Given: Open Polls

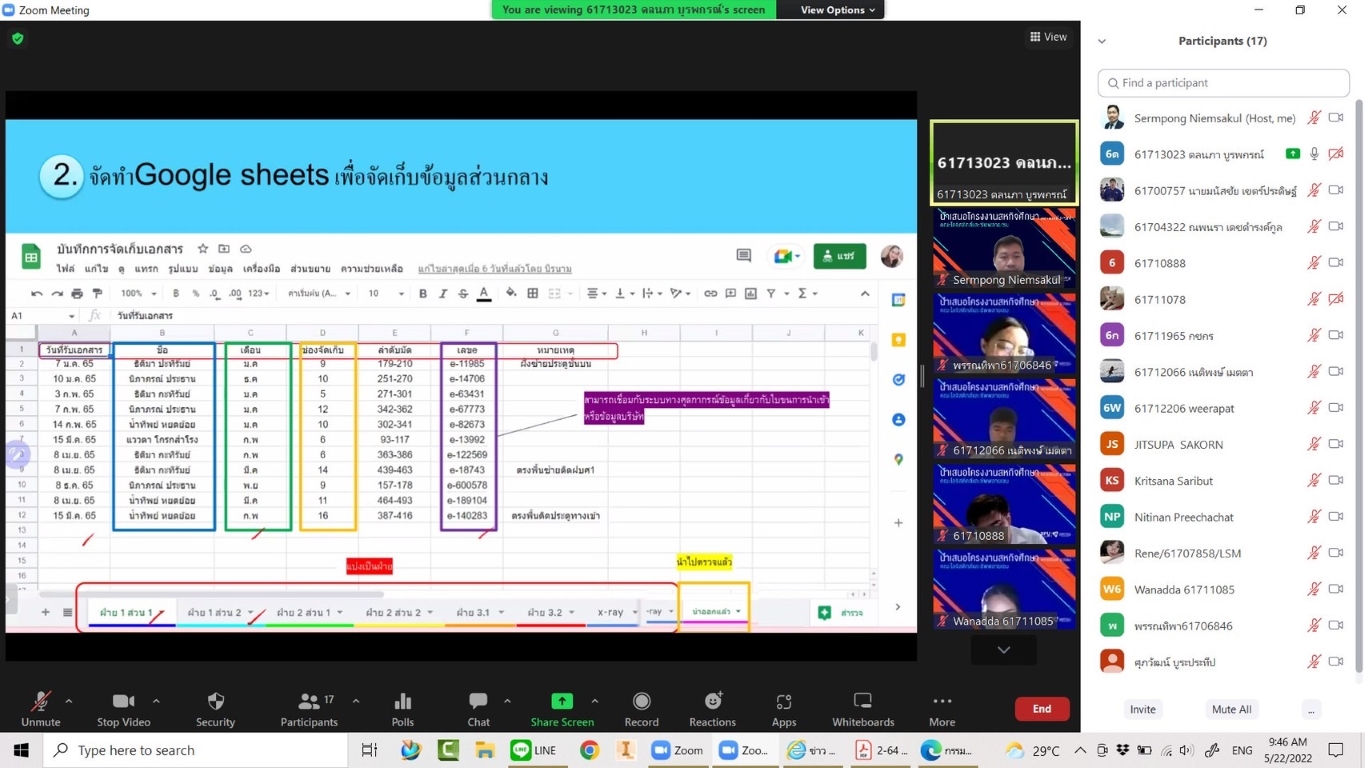Looking at the screenshot, I should [x=403, y=709].
